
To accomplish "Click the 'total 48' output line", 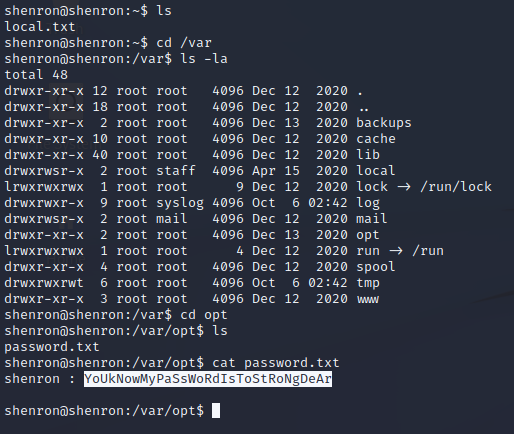I will tap(36, 75).
